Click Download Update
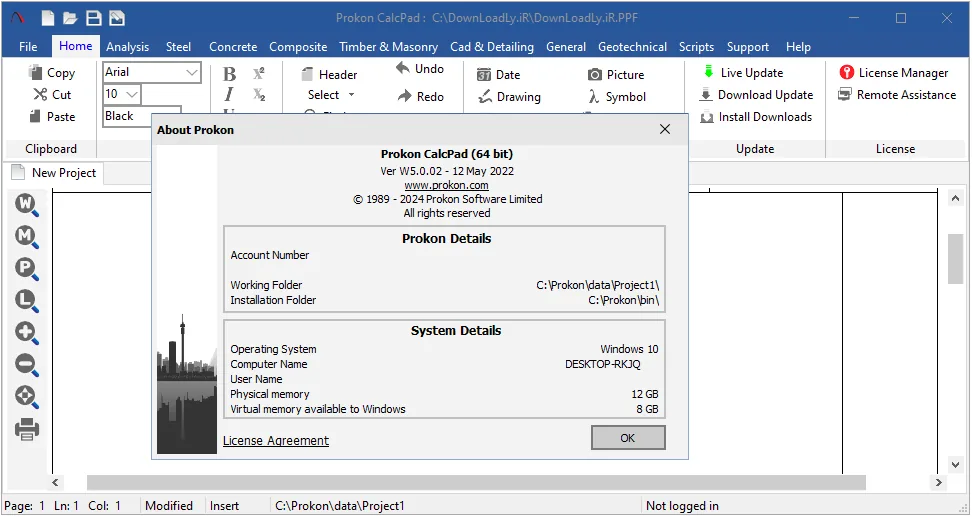 (x=756, y=95)
